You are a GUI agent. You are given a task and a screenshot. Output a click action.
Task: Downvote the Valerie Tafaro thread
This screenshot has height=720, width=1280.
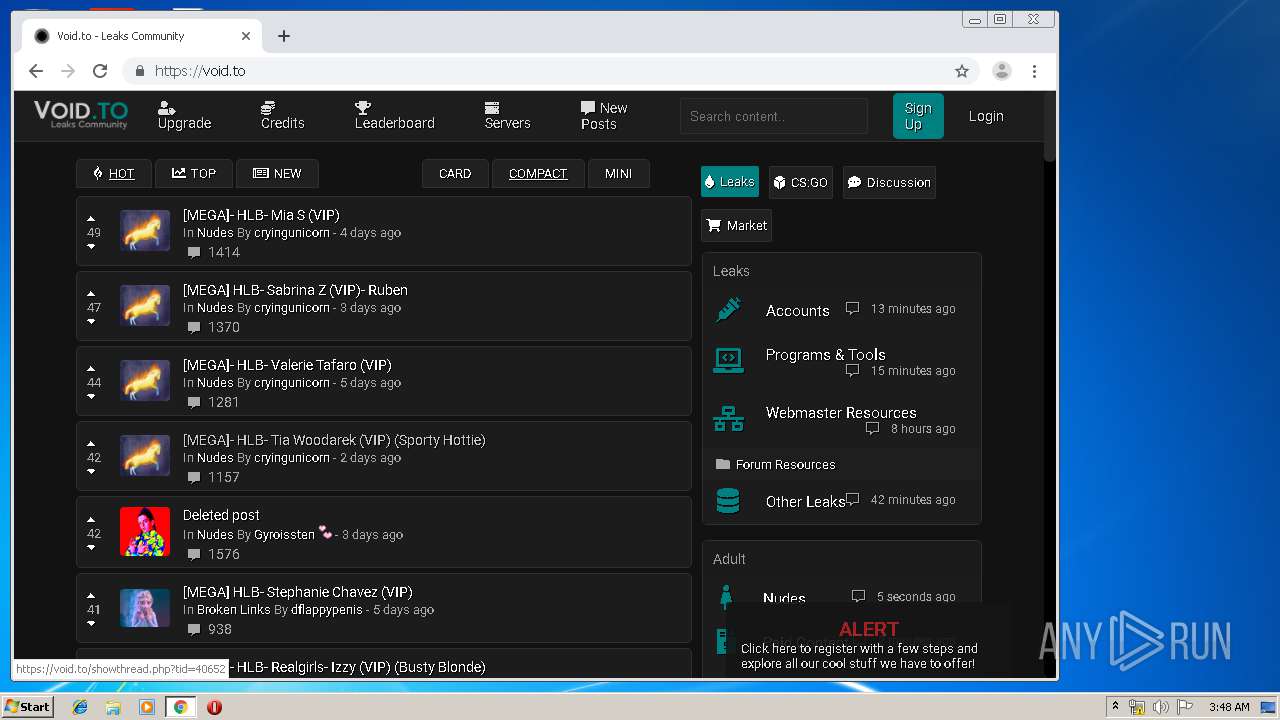point(91,396)
